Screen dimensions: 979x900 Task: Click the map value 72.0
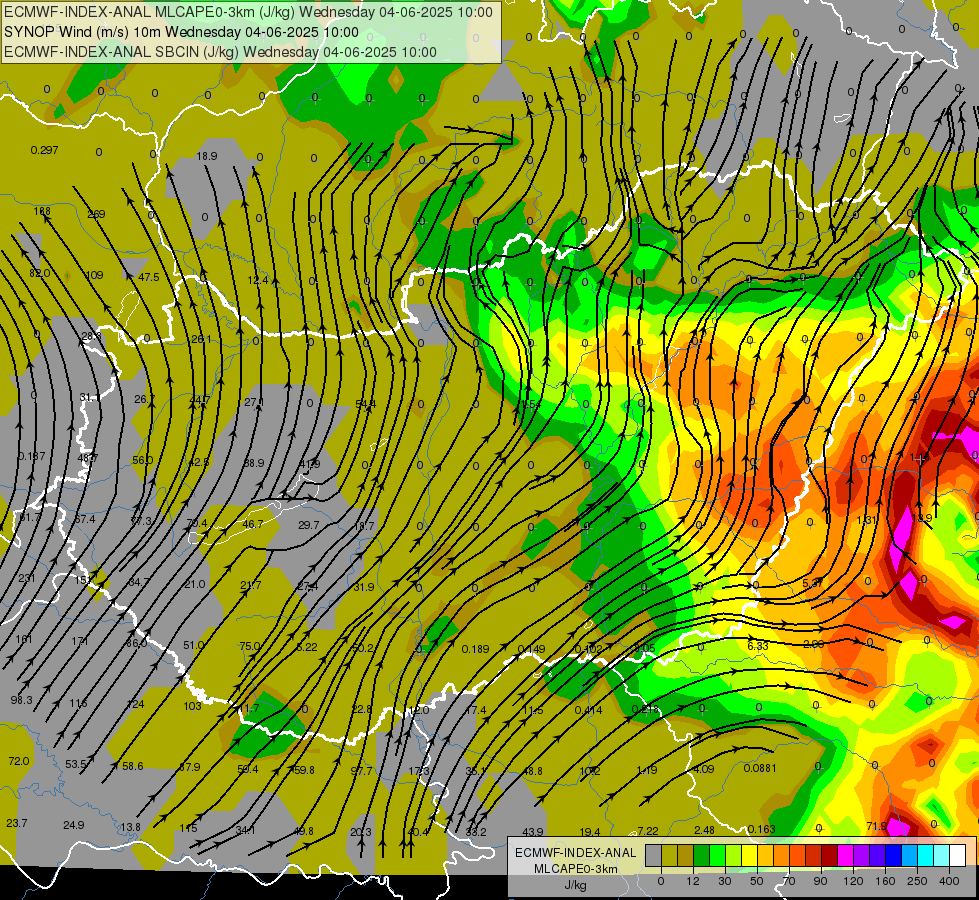point(19,761)
